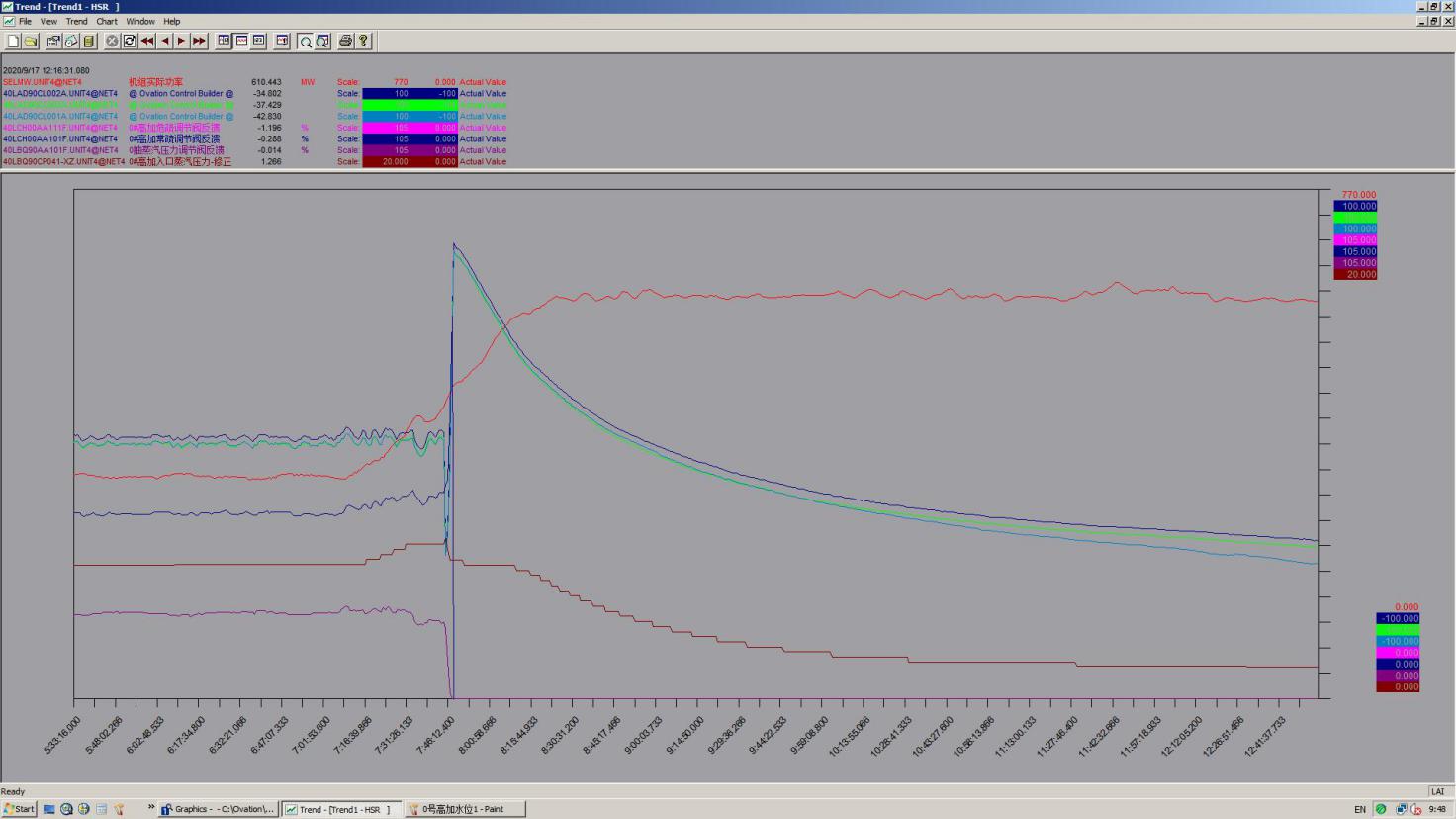Switch to the Paint taskbar window
The width and height of the screenshot is (1456, 819).
tap(465, 809)
